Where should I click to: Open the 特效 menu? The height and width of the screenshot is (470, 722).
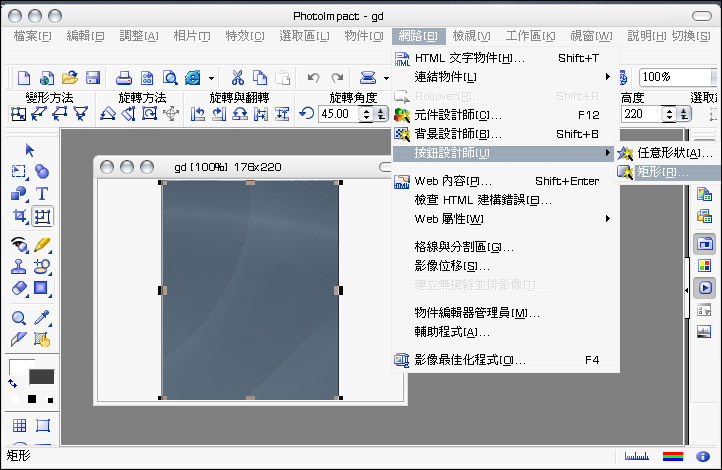coord(245,36)
